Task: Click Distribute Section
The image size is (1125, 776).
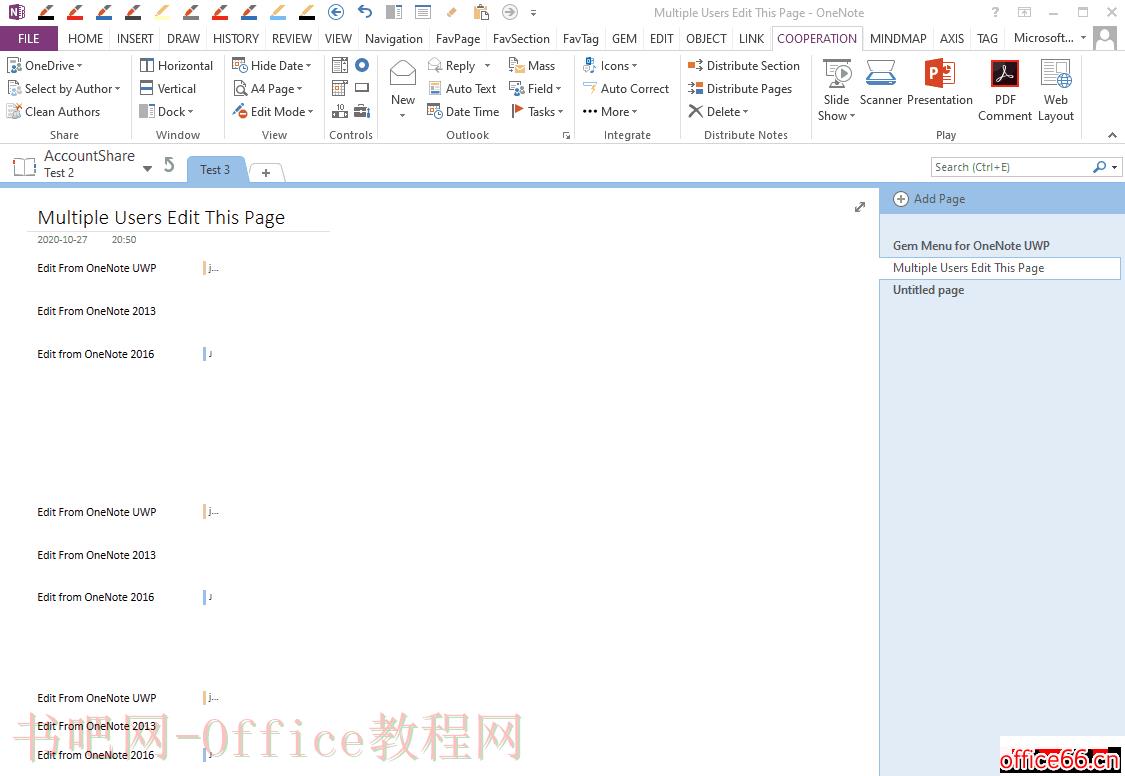Action: [743, 65]
